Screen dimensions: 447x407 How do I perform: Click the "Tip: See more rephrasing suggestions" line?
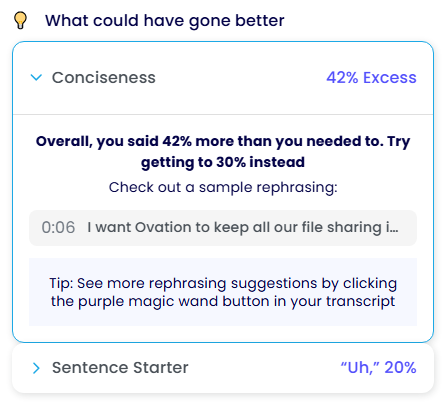coord(223,283)
